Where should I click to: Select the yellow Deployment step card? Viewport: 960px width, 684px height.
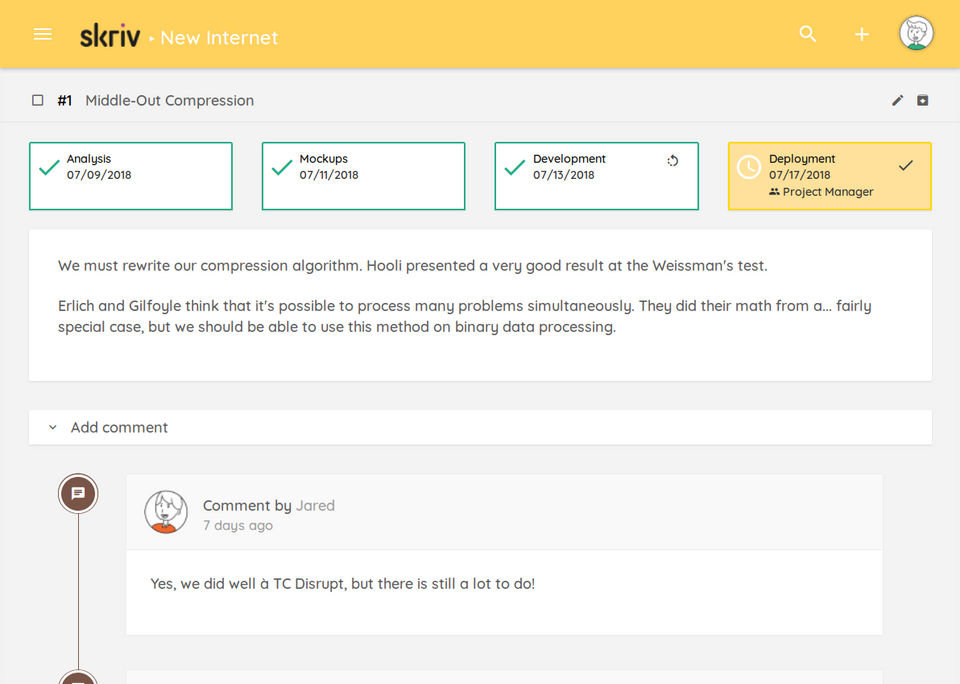coord(830,176)
